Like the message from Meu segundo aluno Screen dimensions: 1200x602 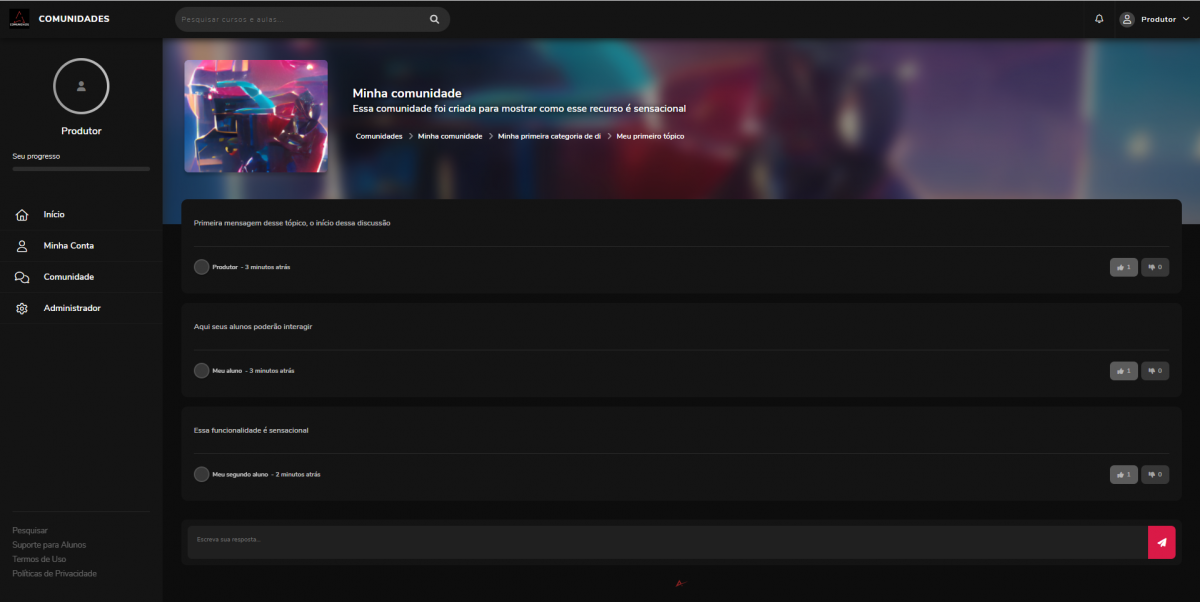(x=1123, y=474)
